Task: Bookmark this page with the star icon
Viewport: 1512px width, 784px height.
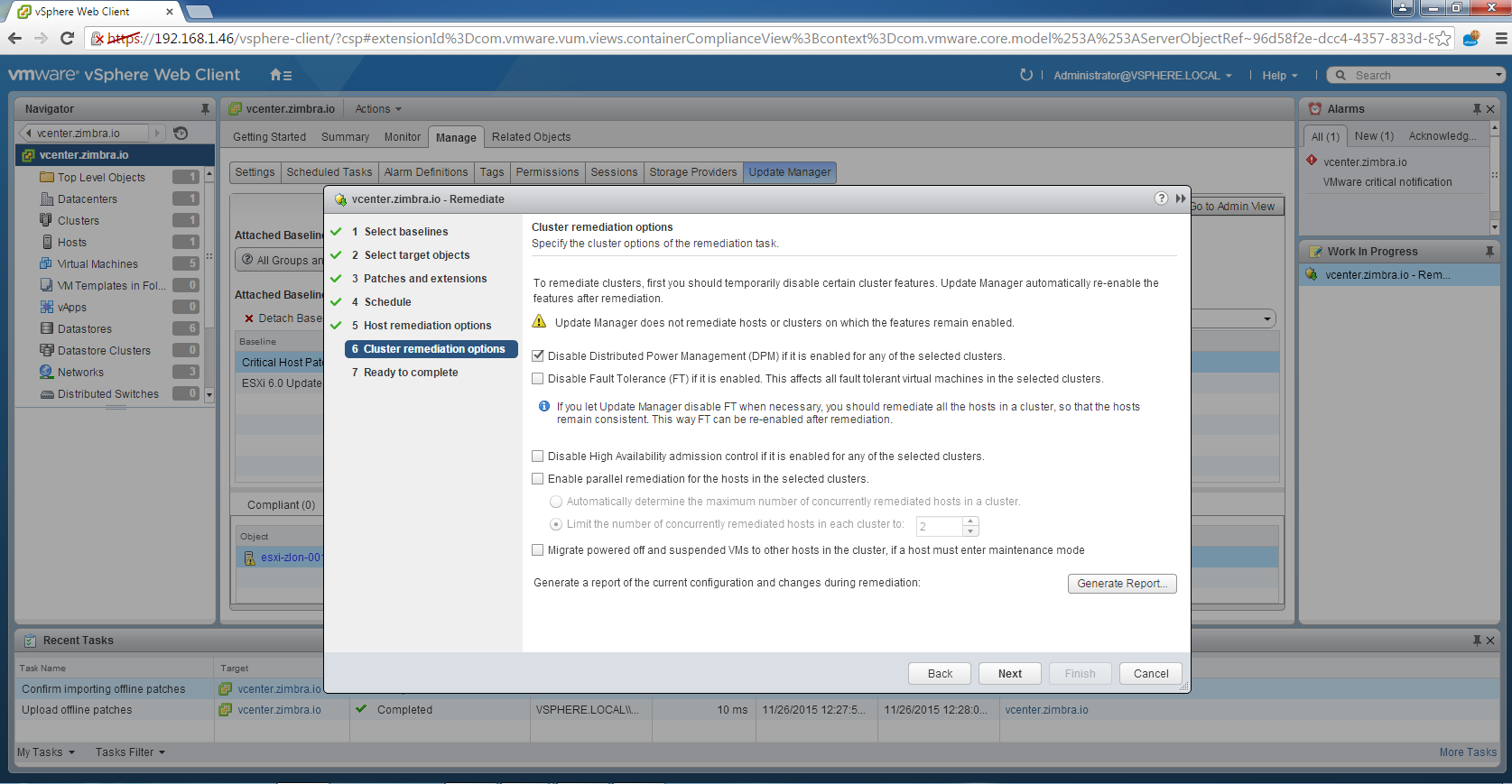Action: pos(1443,38)
